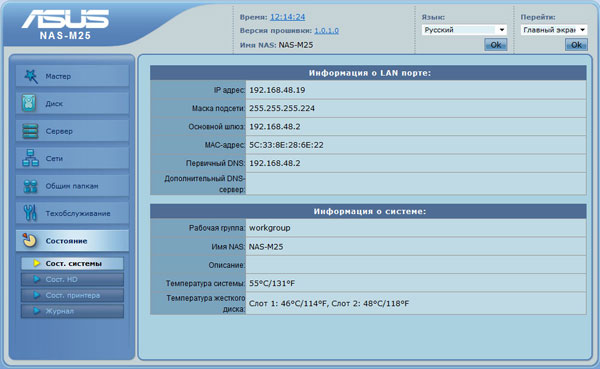The image size is (600, 369).
Task: Open the Главный экран navigation dropdown
Action: (x=553, y=30)
